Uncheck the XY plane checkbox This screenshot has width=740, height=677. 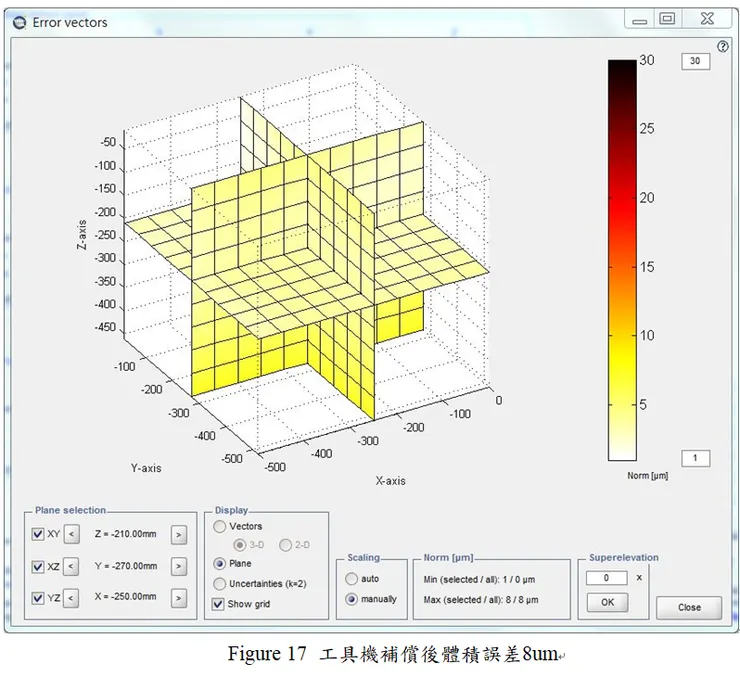tap(38, 535)
